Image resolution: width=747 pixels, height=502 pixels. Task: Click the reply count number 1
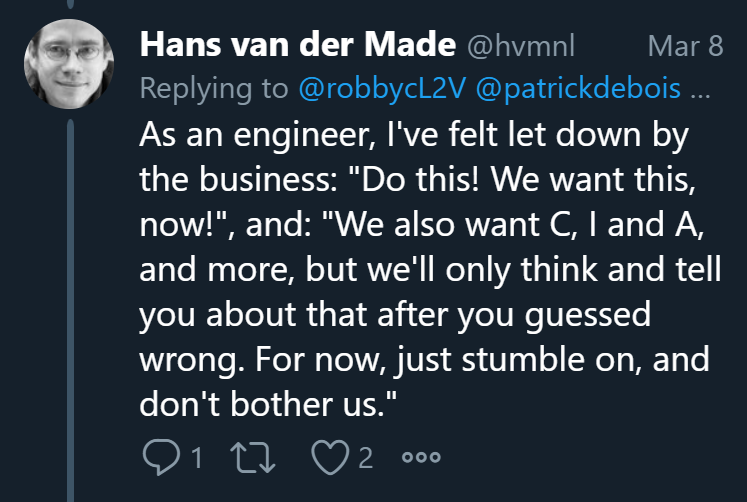pyautogui.click(x=196, y=459)
